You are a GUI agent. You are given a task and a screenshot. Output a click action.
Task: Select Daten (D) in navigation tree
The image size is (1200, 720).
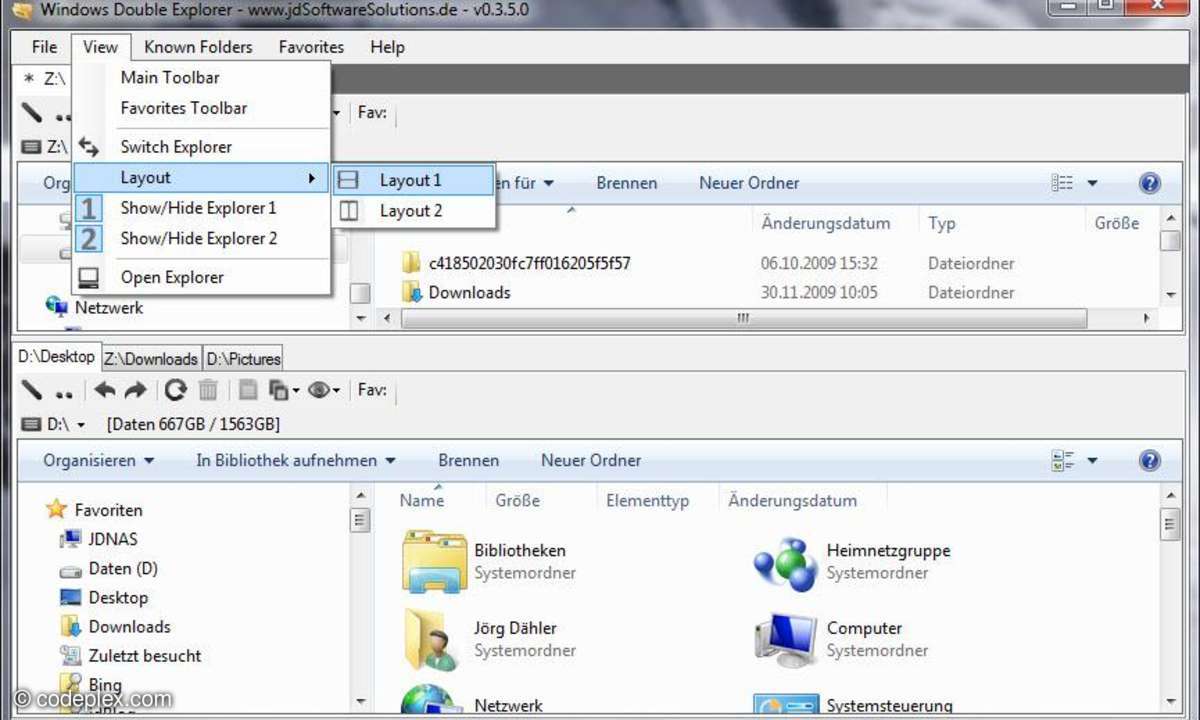click(x=123, y=568)
